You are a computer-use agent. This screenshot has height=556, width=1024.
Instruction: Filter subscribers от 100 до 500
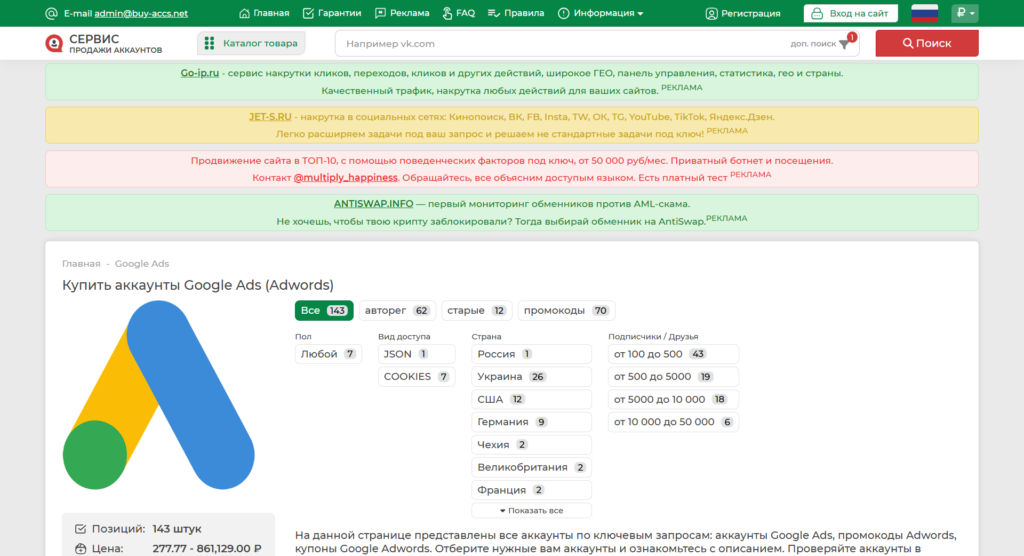(x=673, y=354)
